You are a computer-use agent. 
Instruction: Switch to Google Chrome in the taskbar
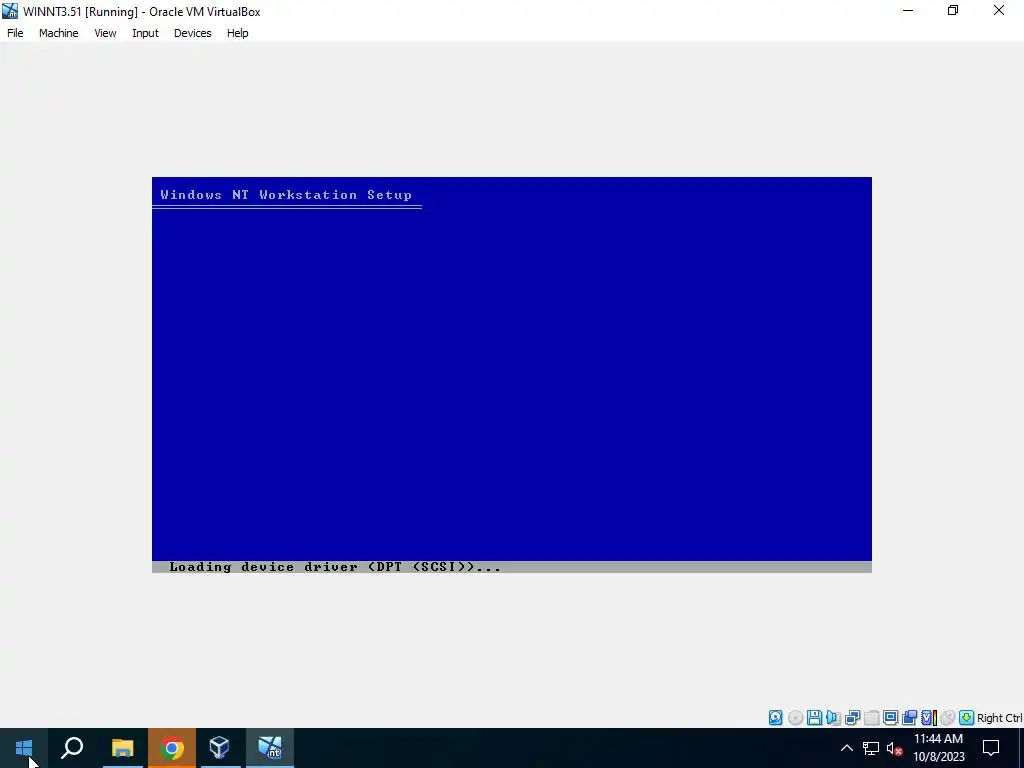(x=171, y=748)
